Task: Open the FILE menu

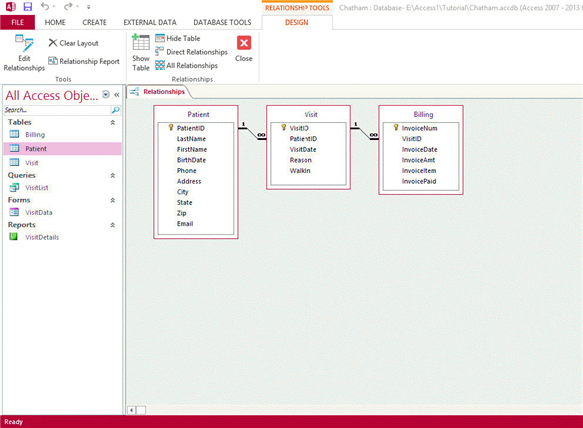Action: 17,22
